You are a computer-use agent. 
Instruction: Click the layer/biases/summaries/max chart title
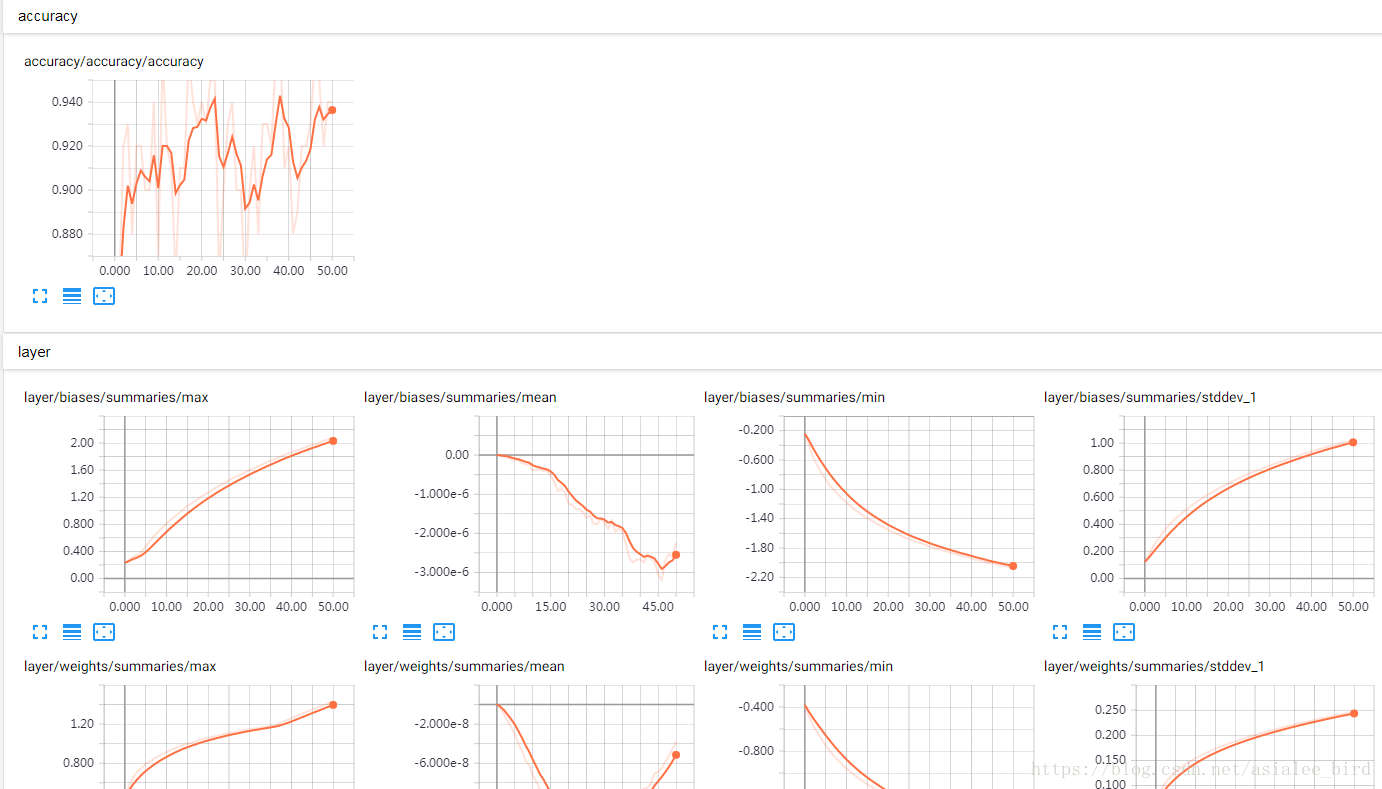click(x=116, y=398)
